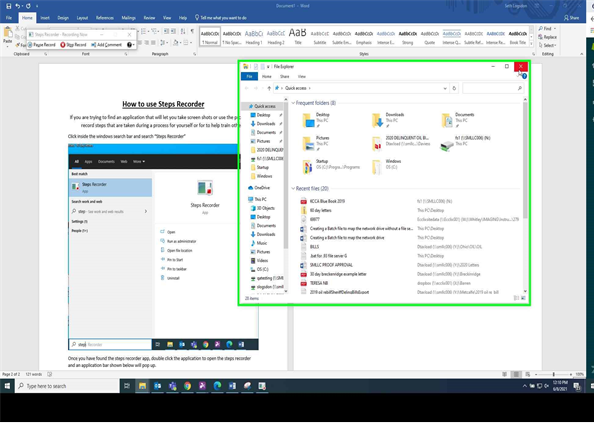Screen dimensions: 594x437
Task: Click the Sort icon in Paragraph group
Action: pyautogui.click(x=183, y=31)
